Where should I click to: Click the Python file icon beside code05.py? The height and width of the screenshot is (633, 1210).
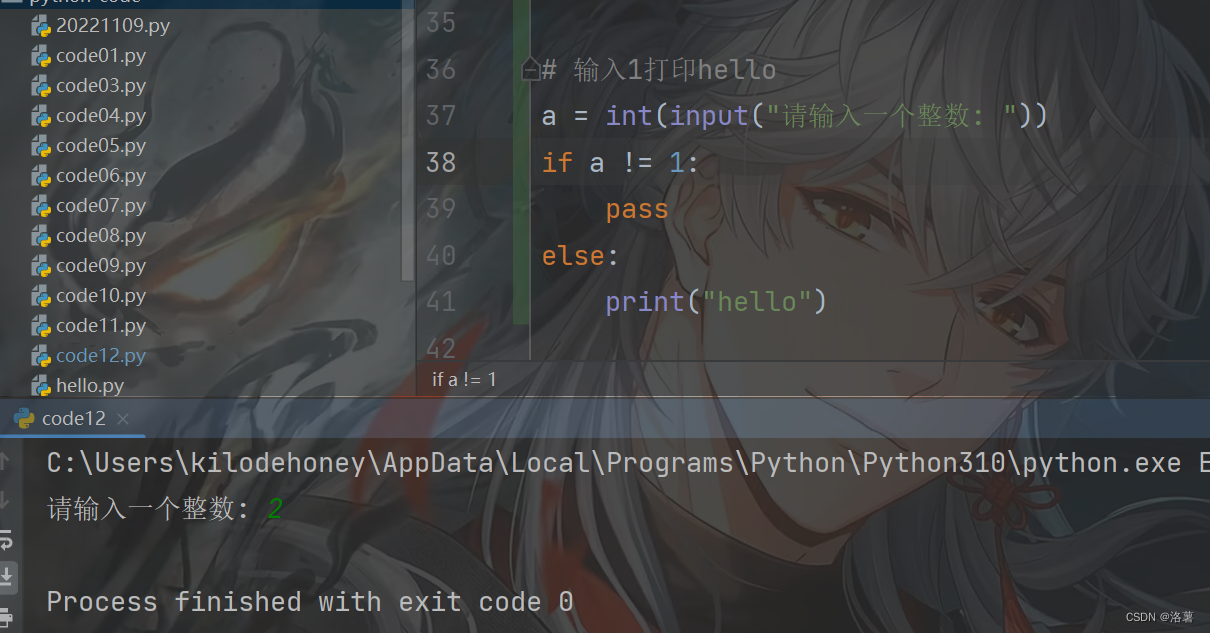click(x=41, y=146)
